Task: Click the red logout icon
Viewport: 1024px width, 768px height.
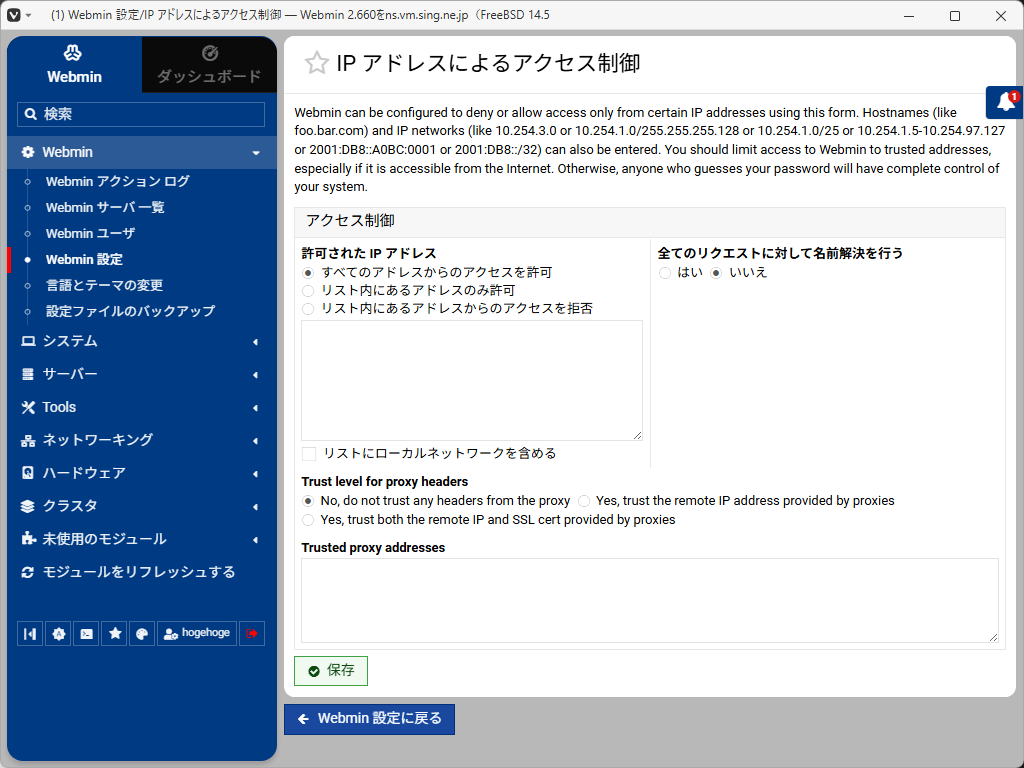Action: [x=252, y=633]
